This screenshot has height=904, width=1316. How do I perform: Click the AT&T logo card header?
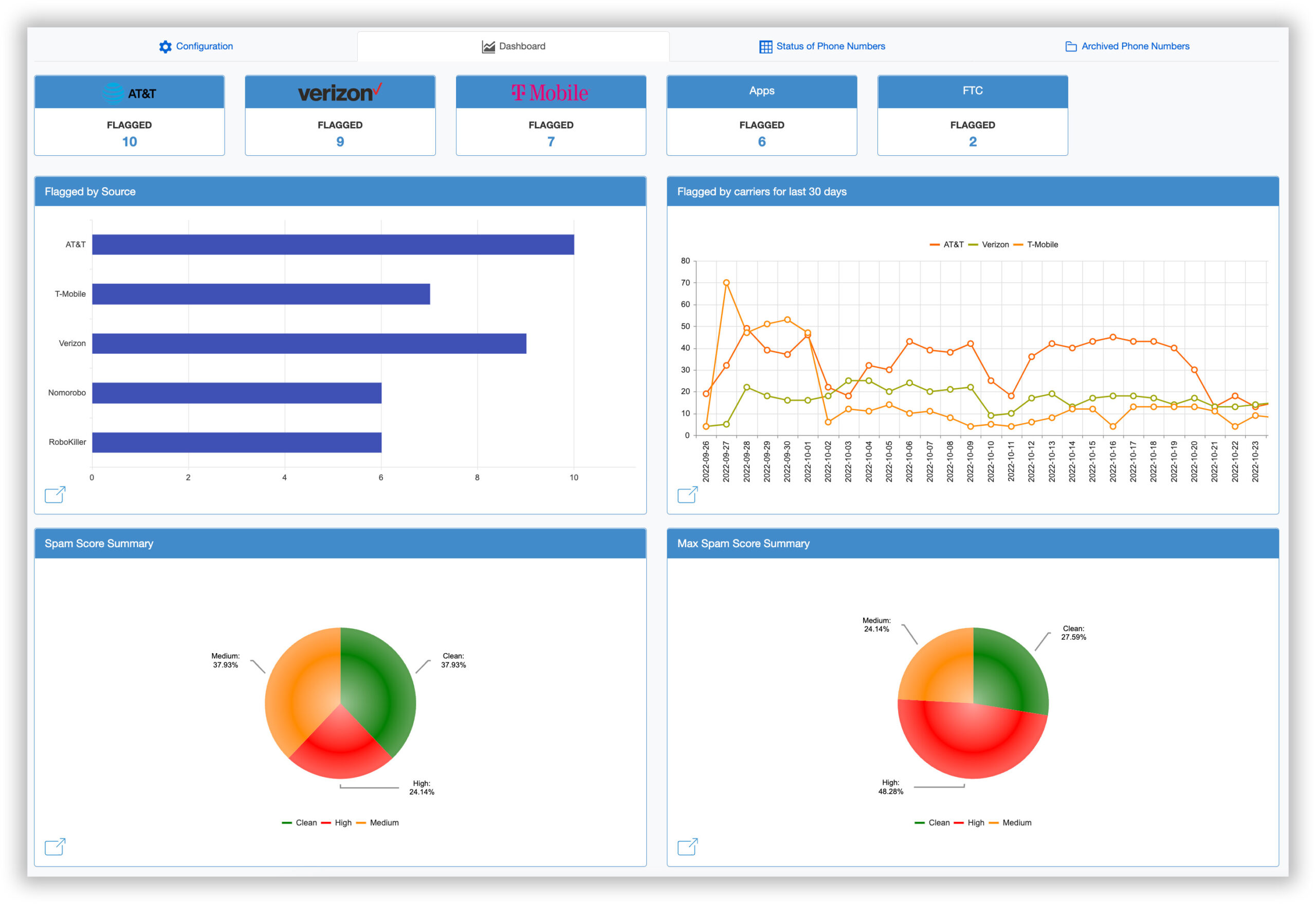129,92
